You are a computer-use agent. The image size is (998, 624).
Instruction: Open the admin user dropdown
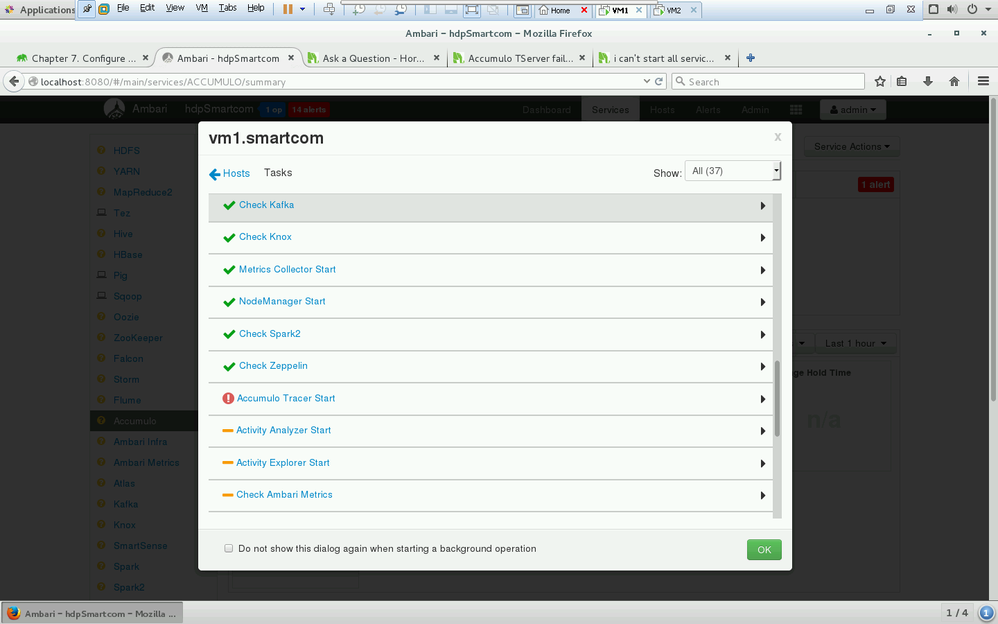click(x=853, y=110)
